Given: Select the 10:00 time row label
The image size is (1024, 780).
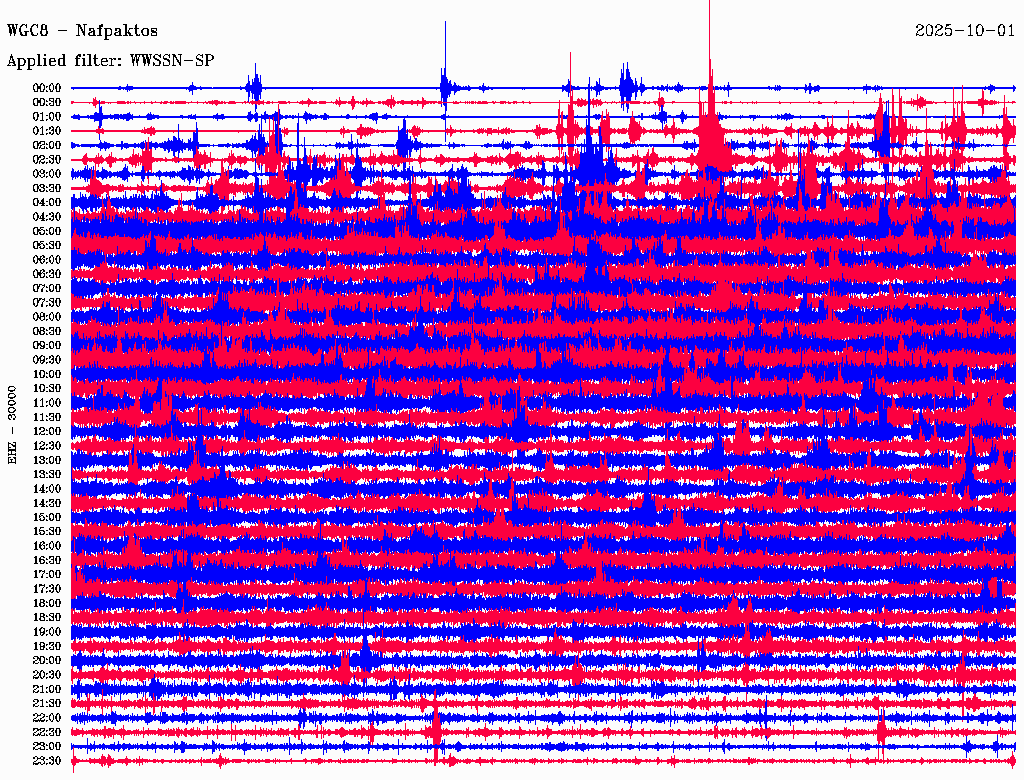Looking at the screenshot, I should coord(47,374).
